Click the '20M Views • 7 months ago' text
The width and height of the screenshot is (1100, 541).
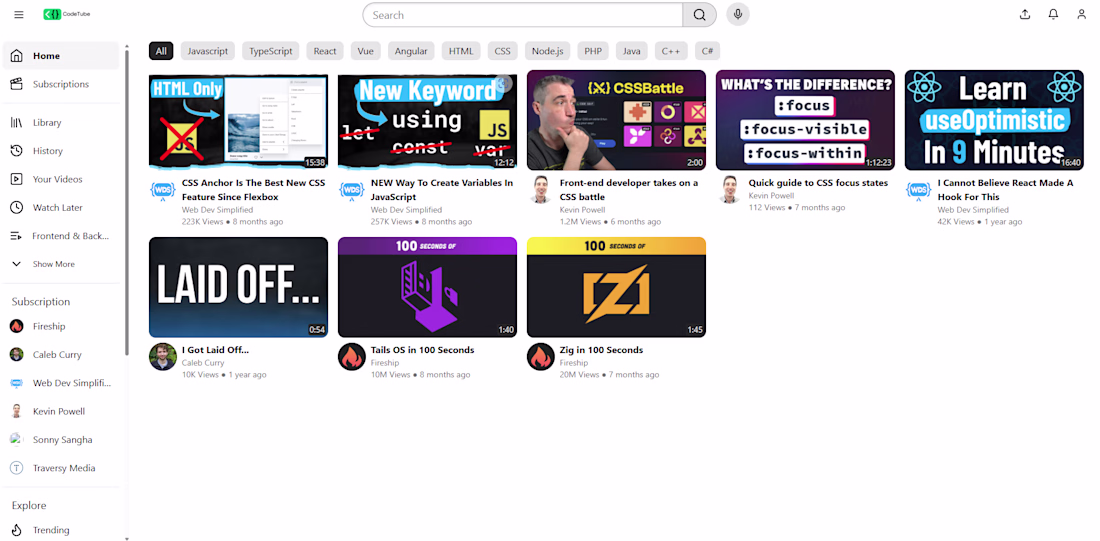click(x=609, y=375)
